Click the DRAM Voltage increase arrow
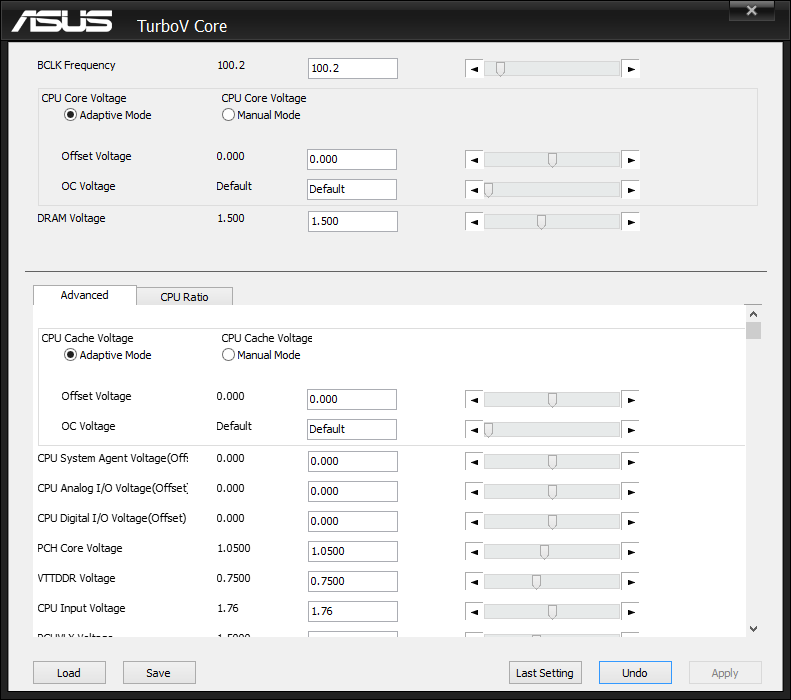 pos(630,222)
